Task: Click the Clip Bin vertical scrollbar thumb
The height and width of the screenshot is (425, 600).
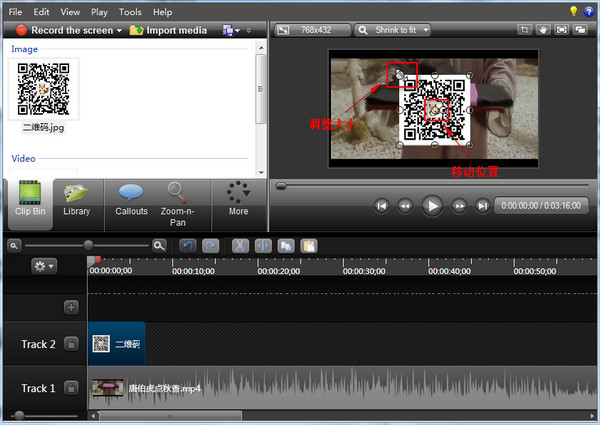Action: click(261, 89)
